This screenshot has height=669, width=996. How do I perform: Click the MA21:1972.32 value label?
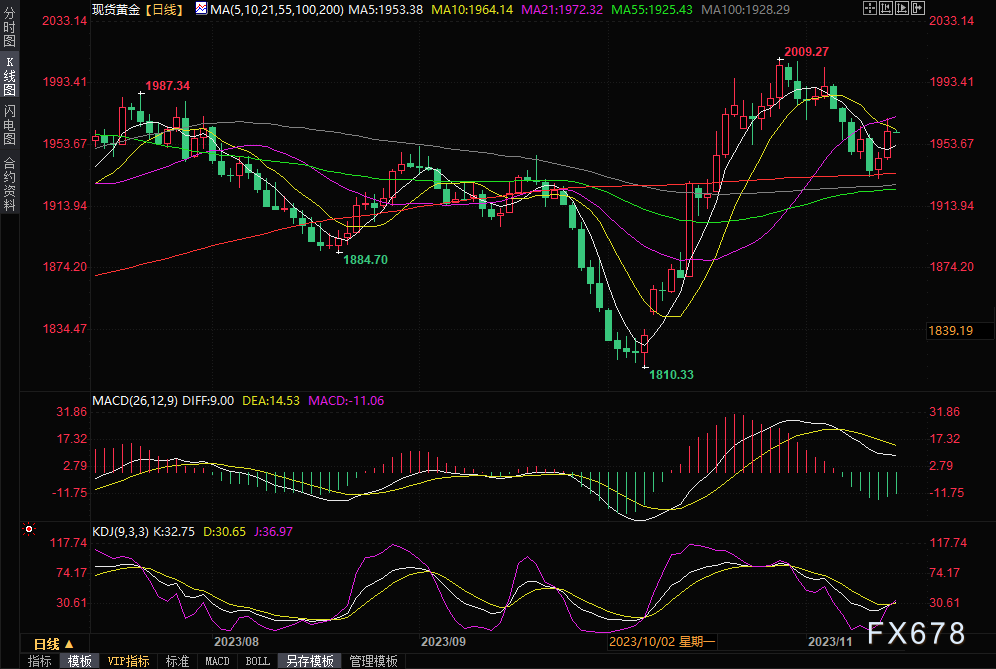click(562, 10)
